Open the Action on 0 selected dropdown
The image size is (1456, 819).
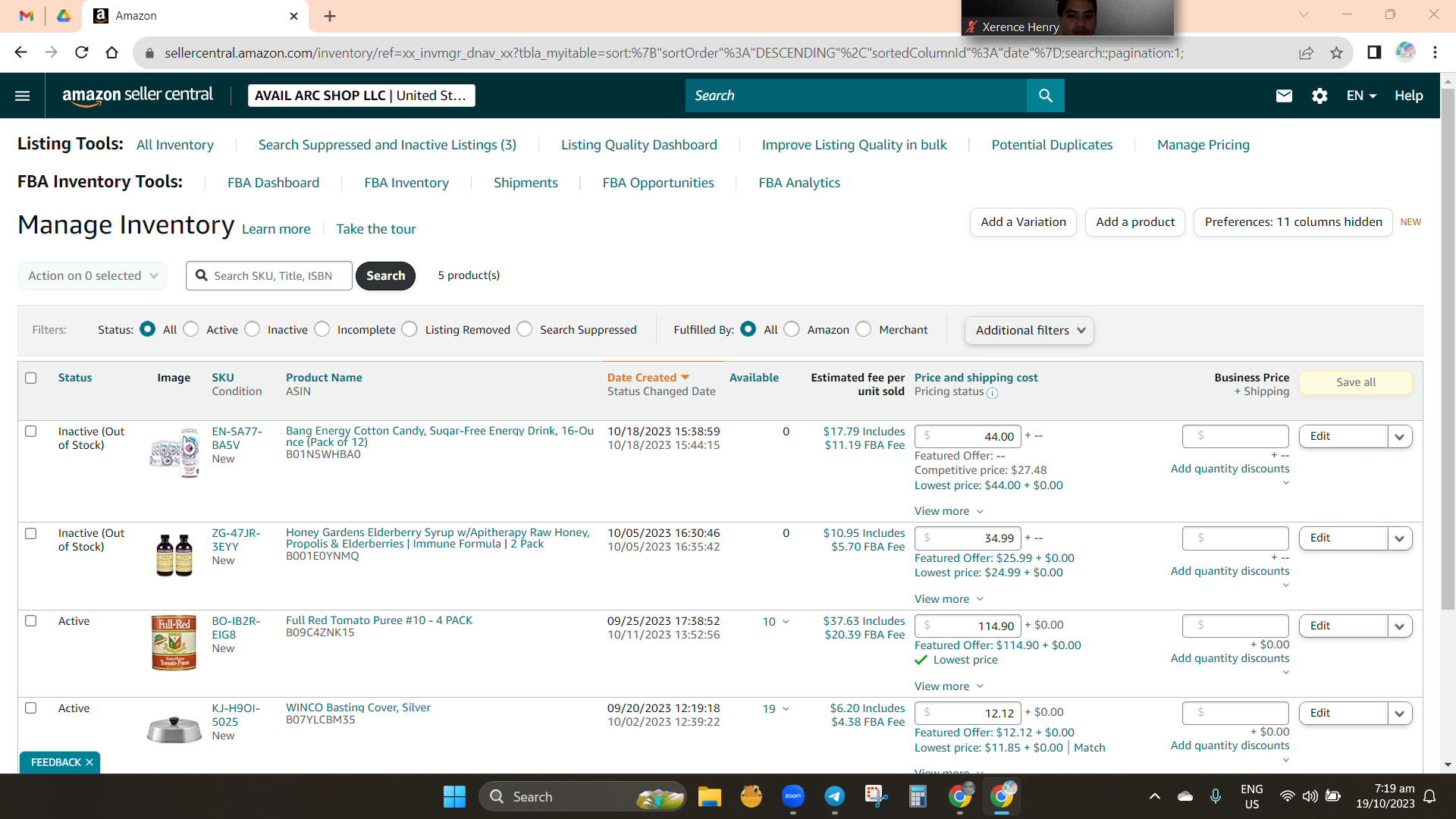click(92, 275)
